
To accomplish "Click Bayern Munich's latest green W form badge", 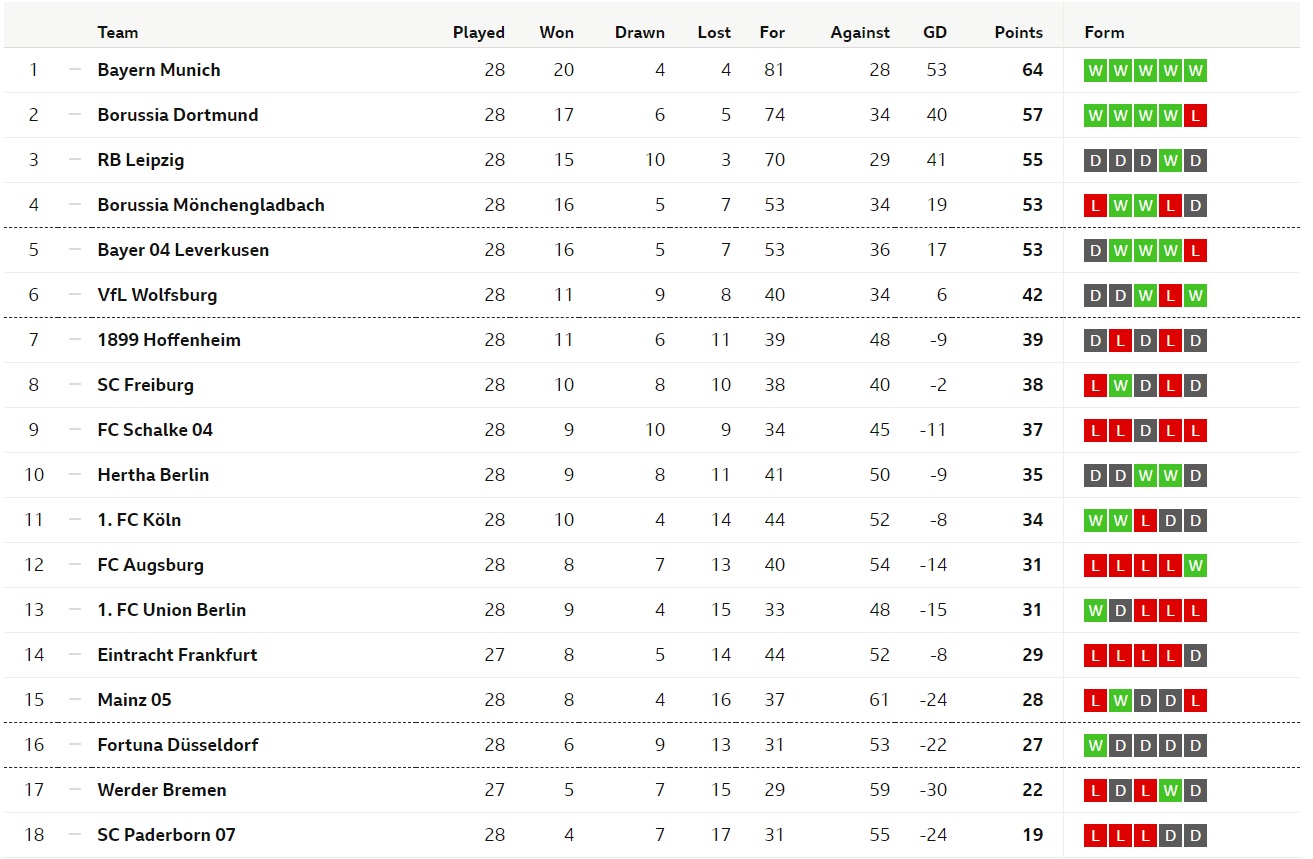I will 1195,70.
